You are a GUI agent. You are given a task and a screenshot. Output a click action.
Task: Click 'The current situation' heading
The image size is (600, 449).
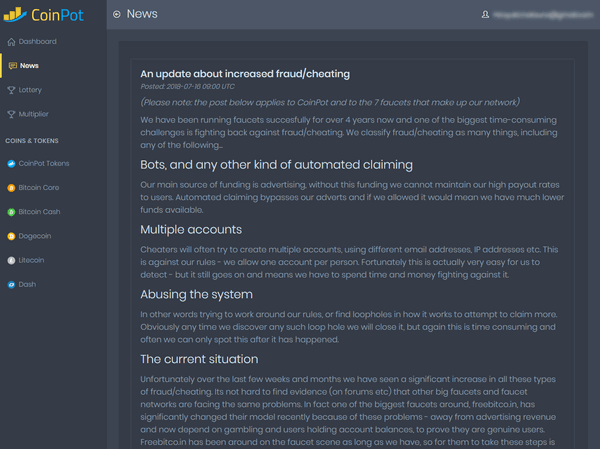(x=199, y=359)
